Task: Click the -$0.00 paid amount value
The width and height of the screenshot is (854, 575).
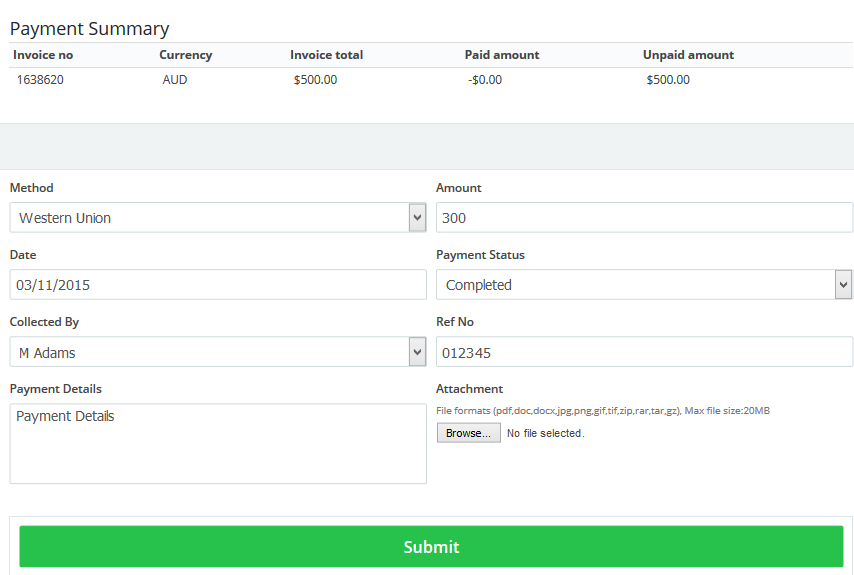Action: (x=484, y=80)
